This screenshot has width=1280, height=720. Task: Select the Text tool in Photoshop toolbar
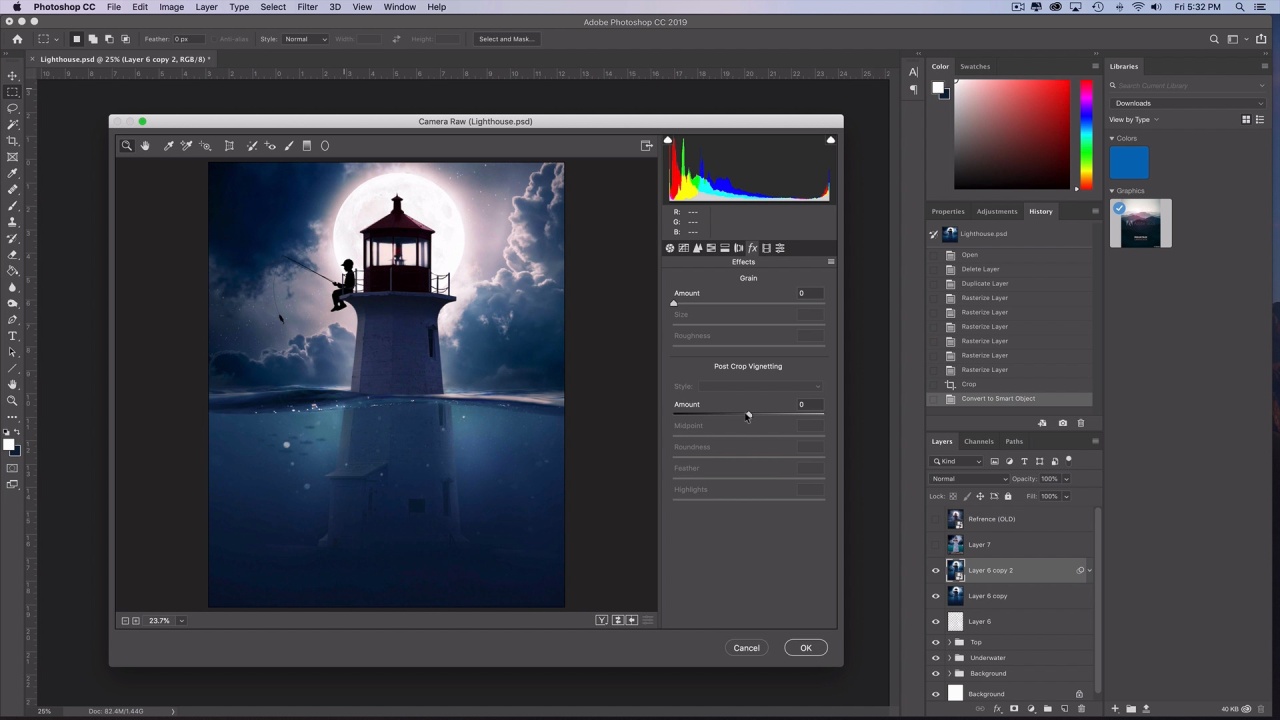coord(13,336)
